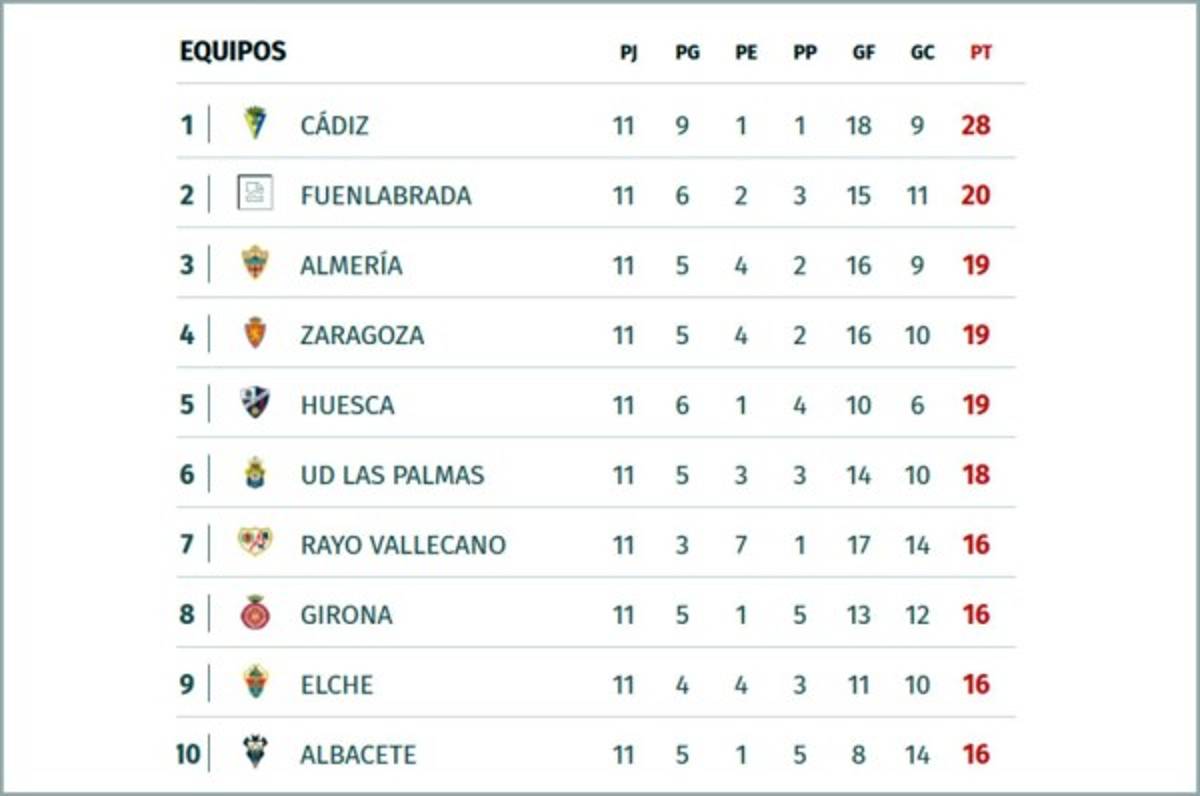The image size is (1200, 796).
Task: Click the Girona club crest
Action: [255, 613]
